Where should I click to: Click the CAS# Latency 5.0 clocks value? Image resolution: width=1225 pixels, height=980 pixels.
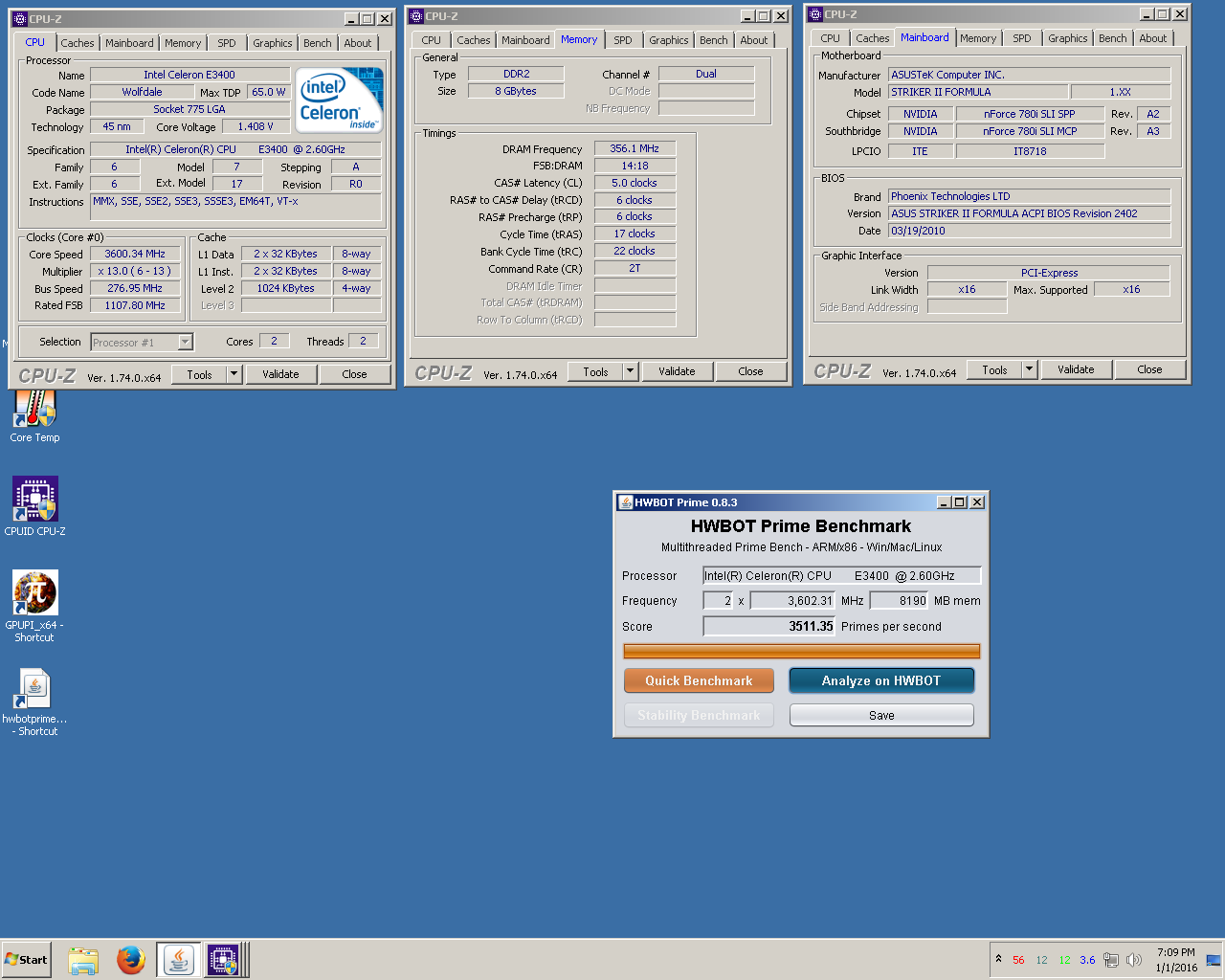click(x=635, y=183)
